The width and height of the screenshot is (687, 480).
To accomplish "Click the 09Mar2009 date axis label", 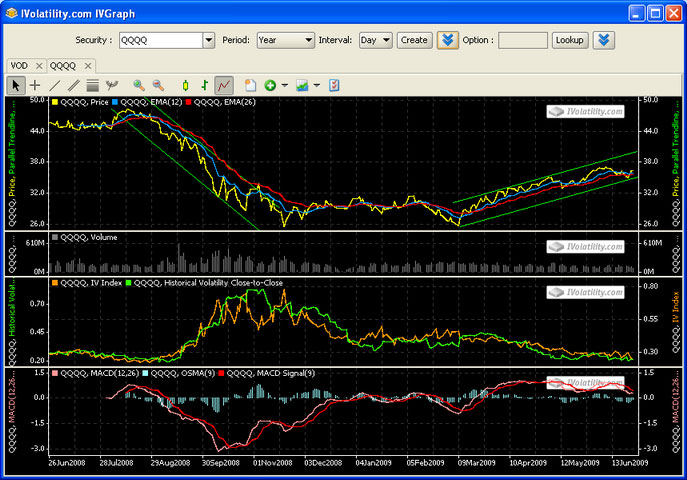I will 476,462.
